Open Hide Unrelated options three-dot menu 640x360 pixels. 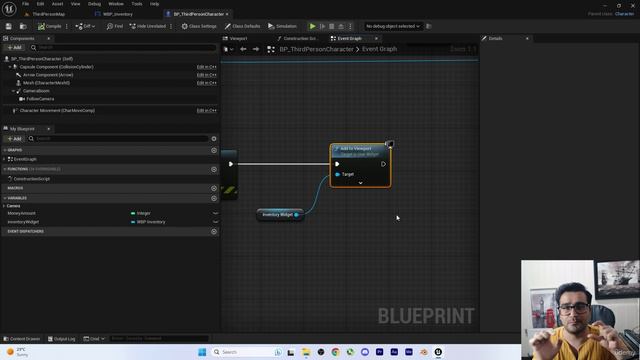click(x=171, y=26)
